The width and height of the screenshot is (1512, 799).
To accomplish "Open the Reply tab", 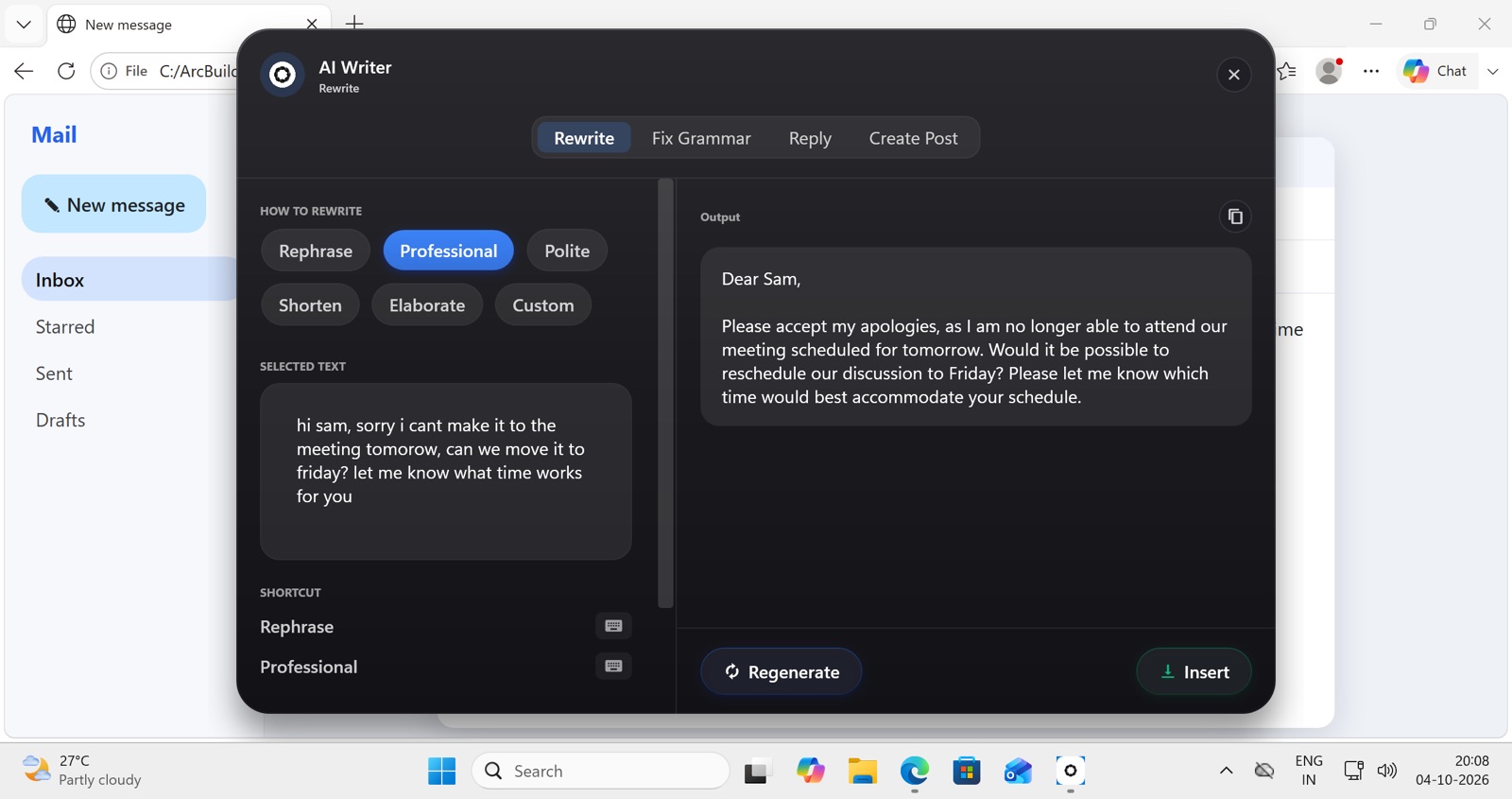I will click(x=810, y=138).
